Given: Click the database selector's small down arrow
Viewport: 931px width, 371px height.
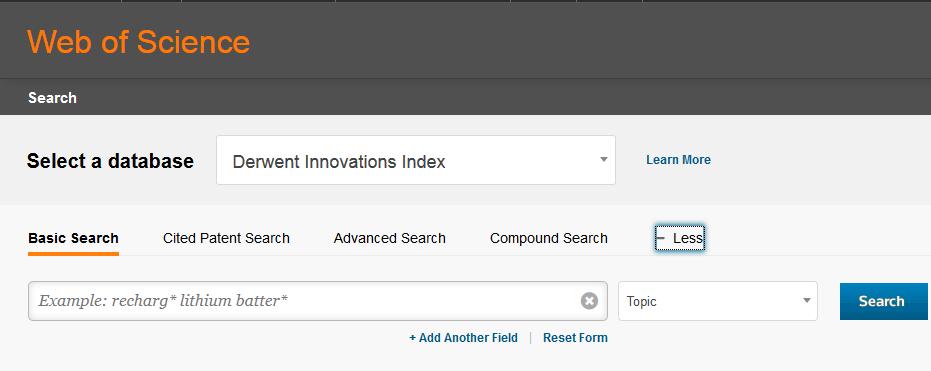Looking at the screenshot, I should tap(603, 160).
